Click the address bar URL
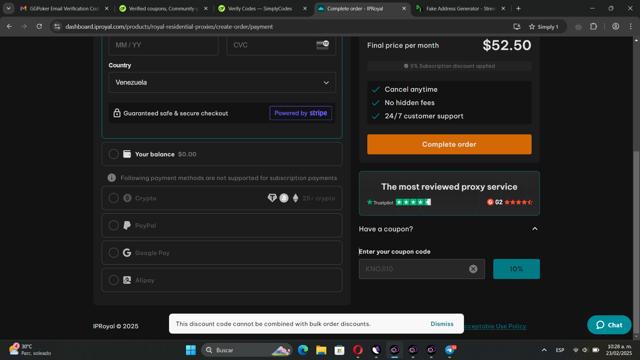The height and width of the screenshot is (360, 640). 169,27
